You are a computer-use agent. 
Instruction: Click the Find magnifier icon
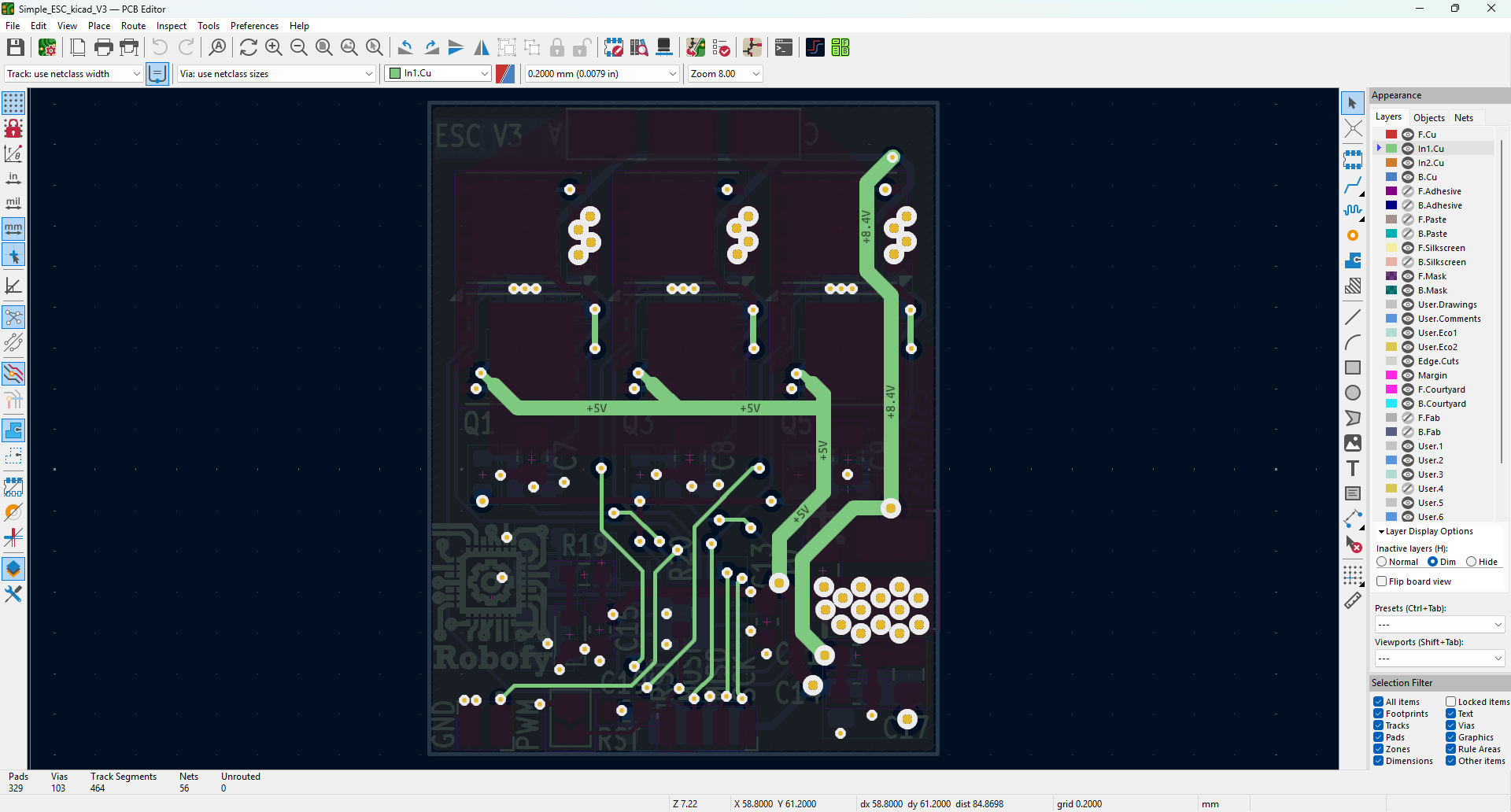pos(217,48)
